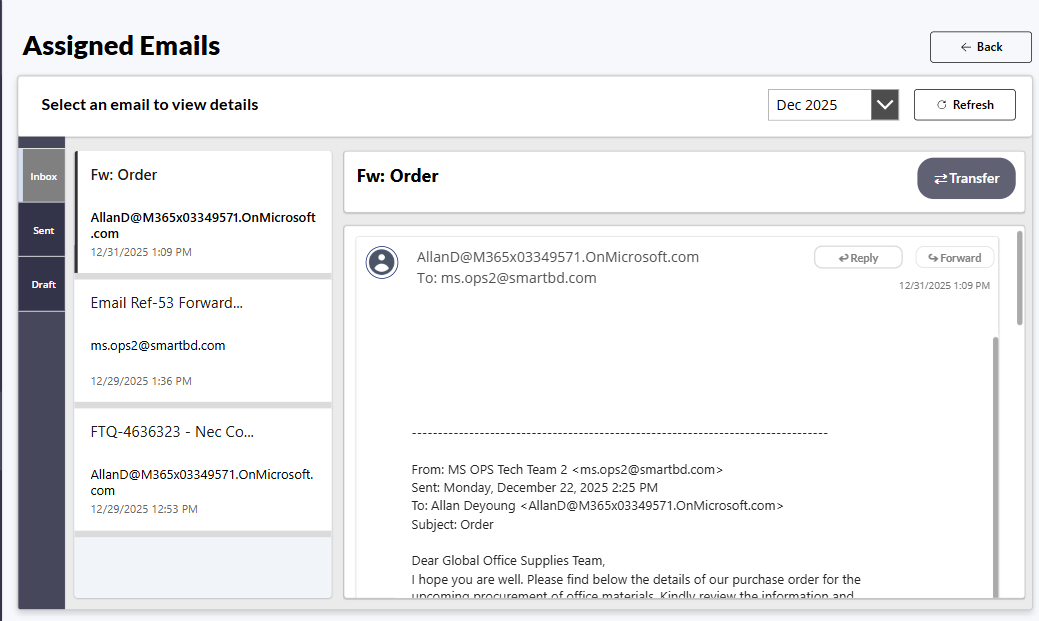Click the dropdown chevron beside Dec 2025
The image size is (1039, 621).
pyautogui.click(x=884, y=104)
